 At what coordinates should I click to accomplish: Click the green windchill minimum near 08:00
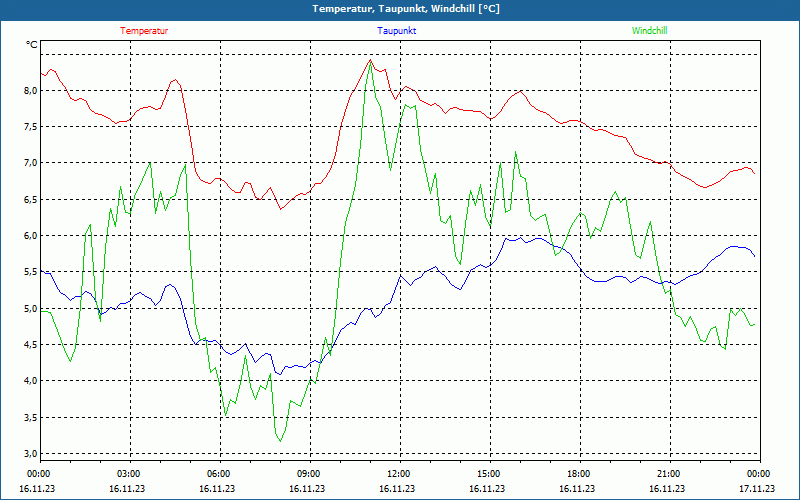coord(280,441)
